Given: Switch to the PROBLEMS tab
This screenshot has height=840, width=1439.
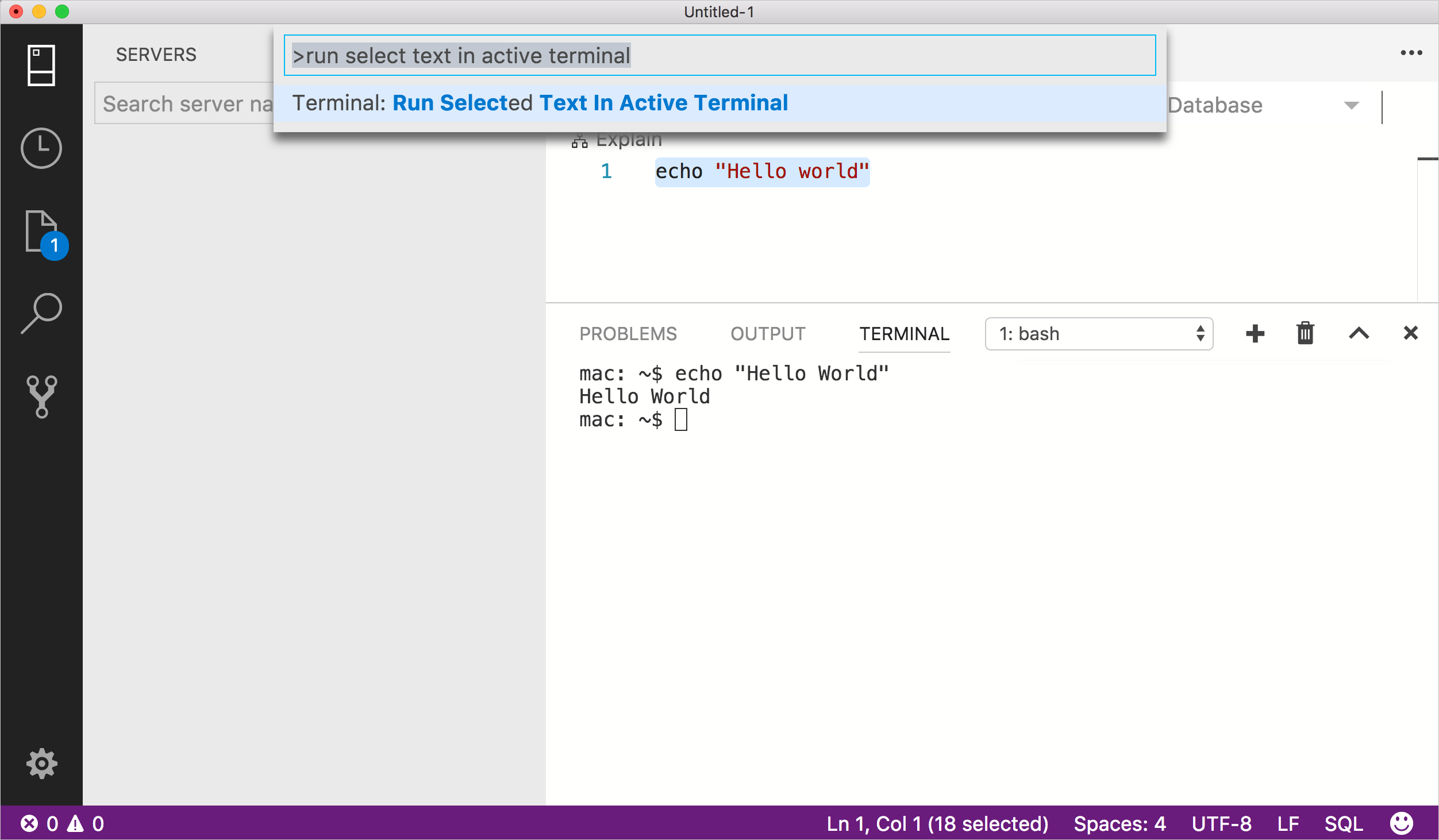Looking at the screenshot, I should click(x=628, y=334).
